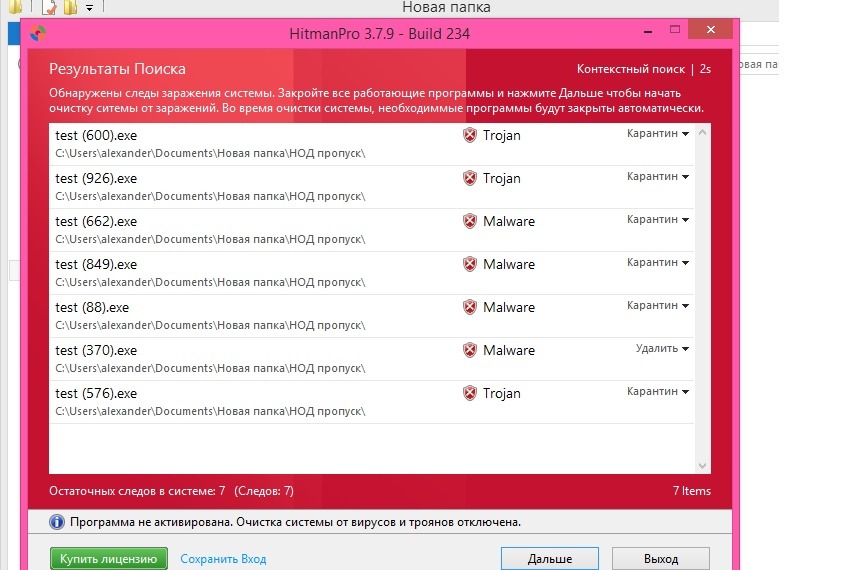
Task: Click threat shield icon for test (662).exe
Action: point(469,221)
